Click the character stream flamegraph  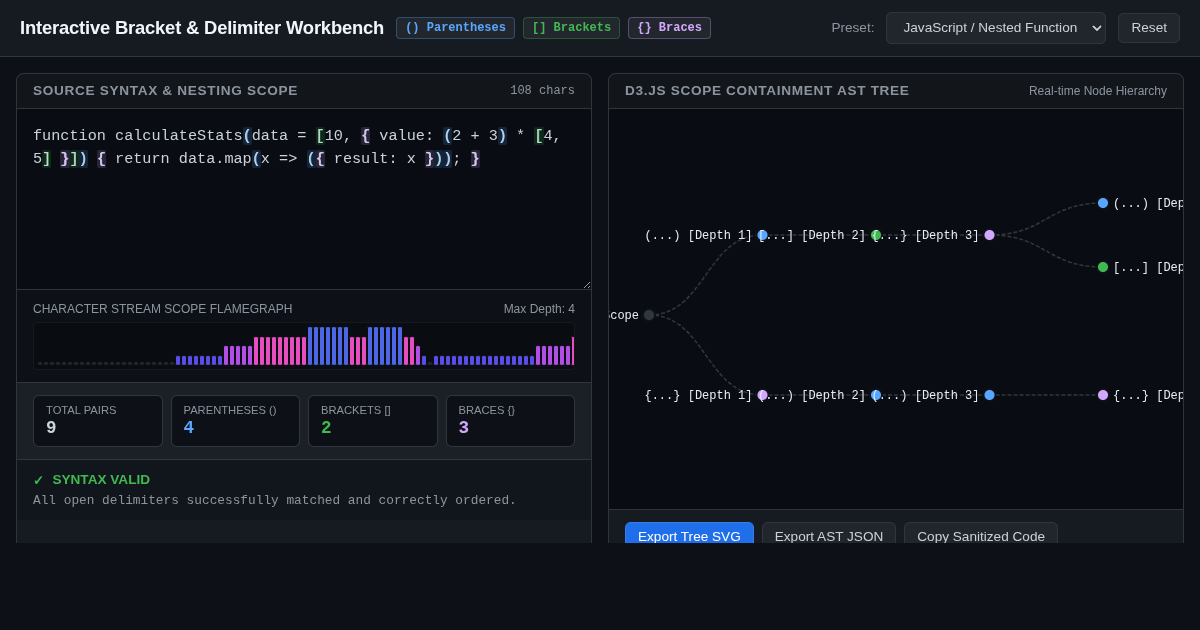[304, 345]
